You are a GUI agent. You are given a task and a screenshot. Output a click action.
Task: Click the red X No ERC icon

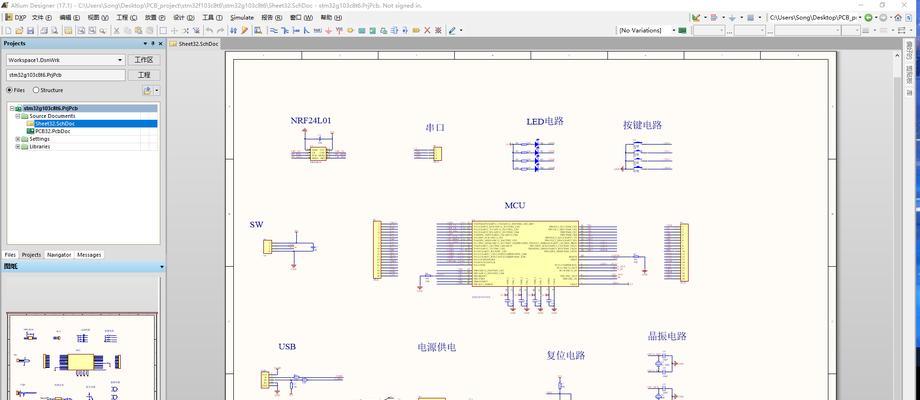click(x=427, y=30)
